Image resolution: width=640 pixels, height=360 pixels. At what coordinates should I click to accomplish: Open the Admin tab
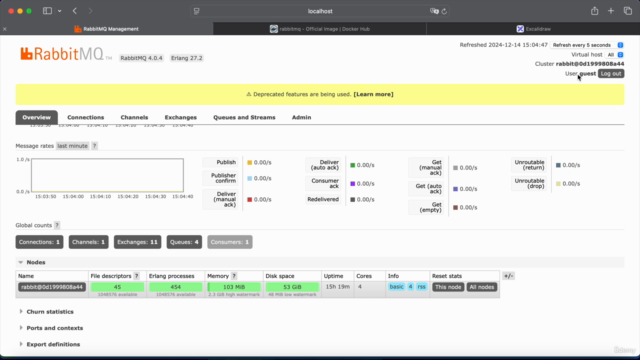point(302,117)
